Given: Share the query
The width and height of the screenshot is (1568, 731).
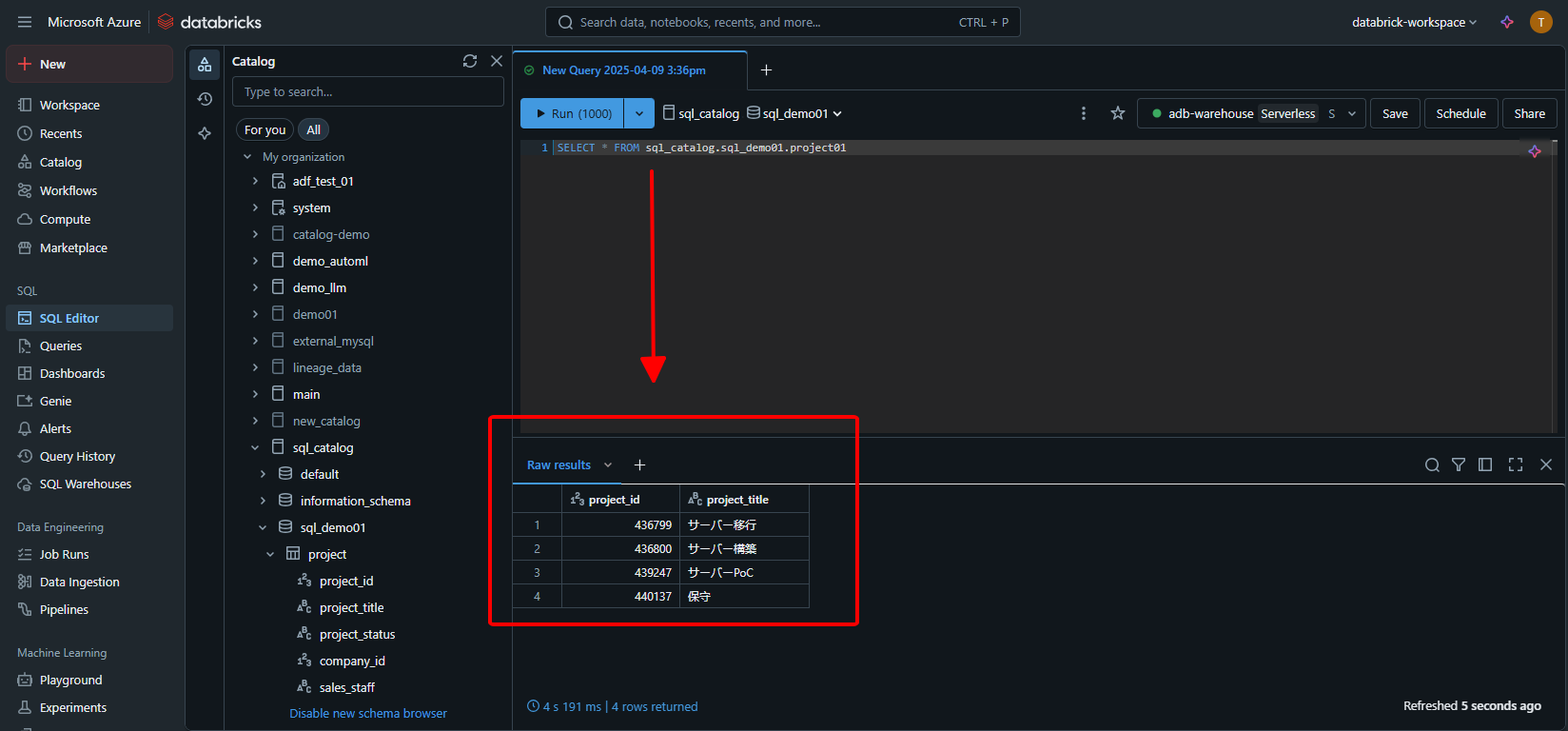Looking at the screenshot, I should (1529, 113).
